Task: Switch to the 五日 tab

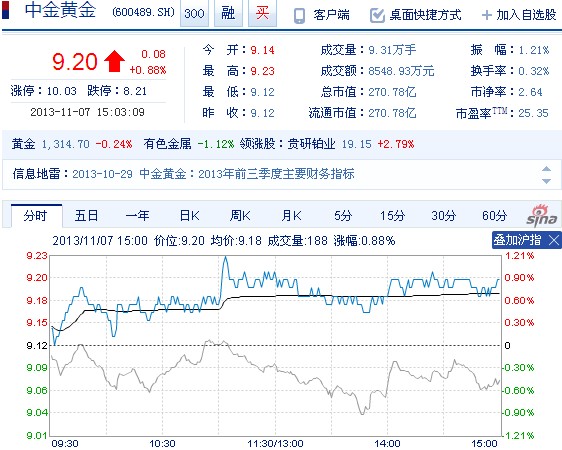Action: (x=86, y=216)
